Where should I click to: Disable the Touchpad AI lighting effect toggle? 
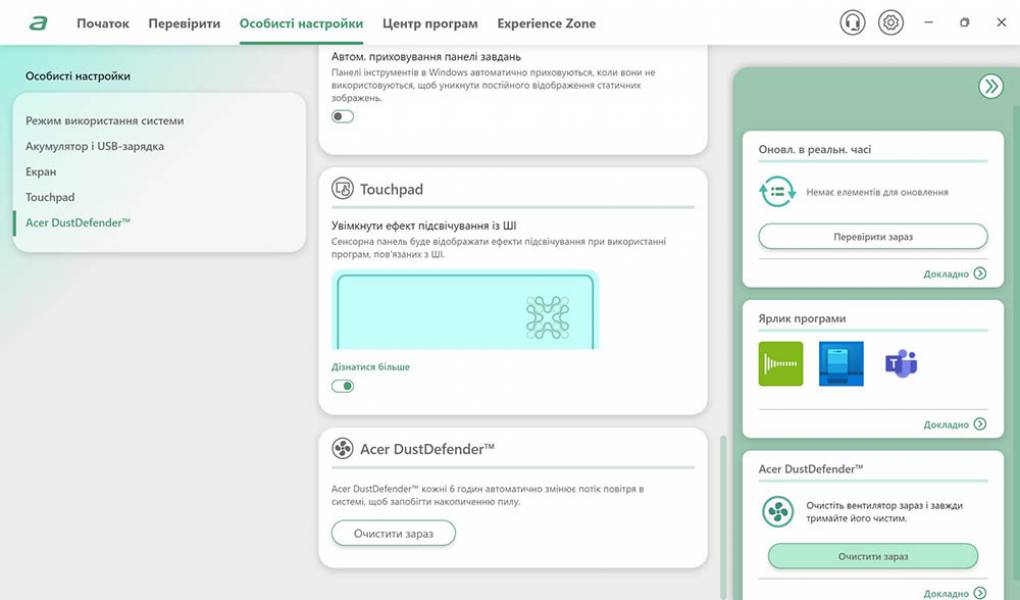click(x=343, y=386)
